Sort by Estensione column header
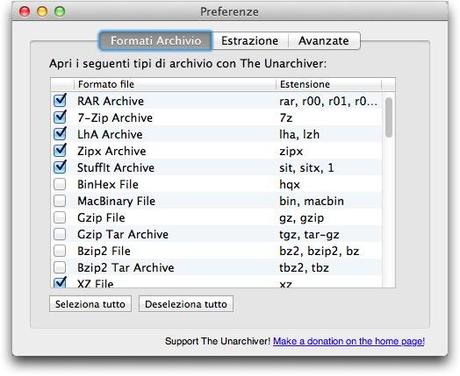Image resolution: width=460 pixels, height=376 pixels. point(329,84)
